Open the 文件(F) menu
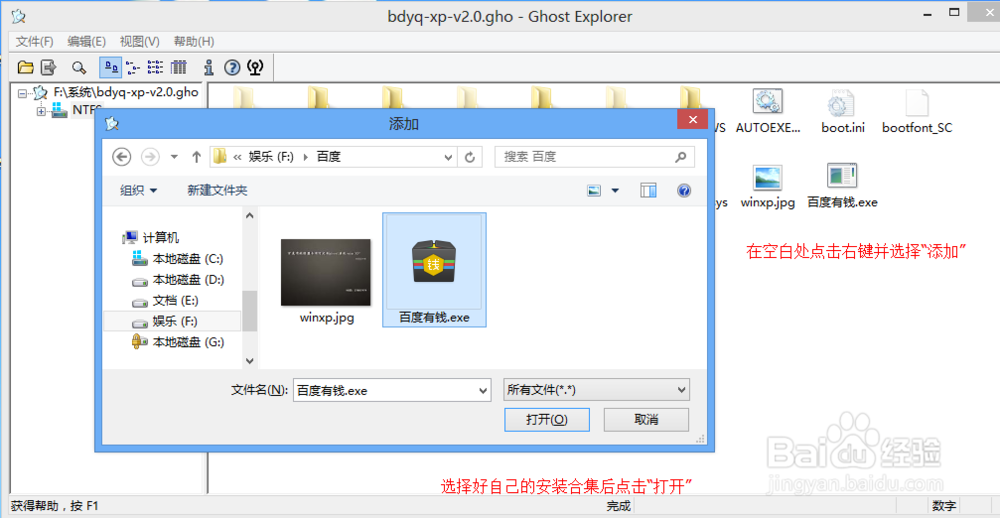The width and height of the screenshot is (1000, 518). point(34,41)
